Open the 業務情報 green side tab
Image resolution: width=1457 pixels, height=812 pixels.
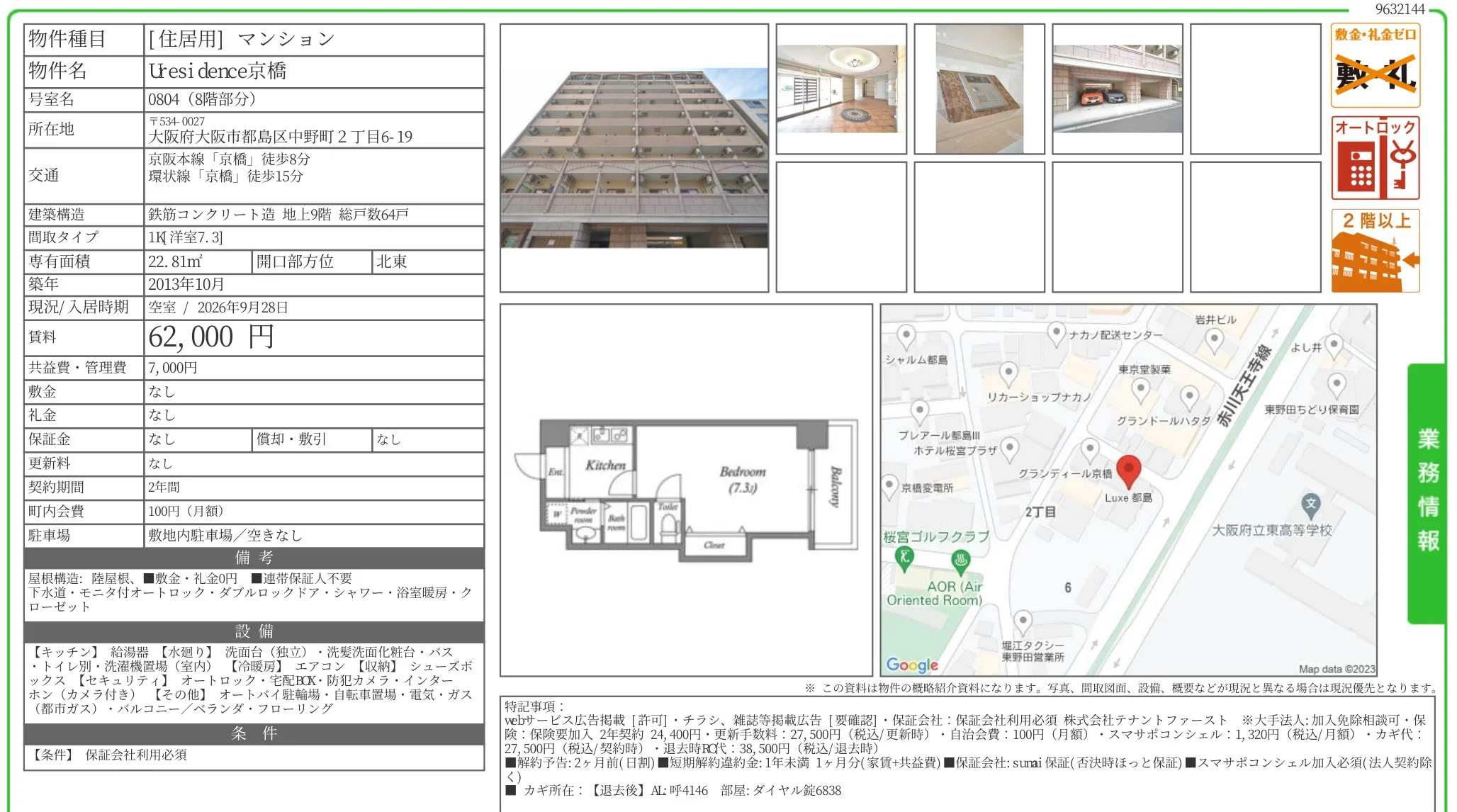[1426, 493]
